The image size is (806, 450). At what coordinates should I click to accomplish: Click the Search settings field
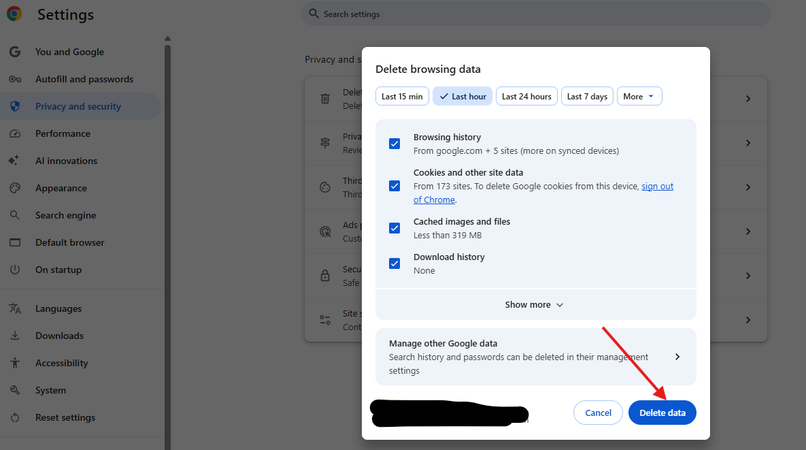coord(535,14)
